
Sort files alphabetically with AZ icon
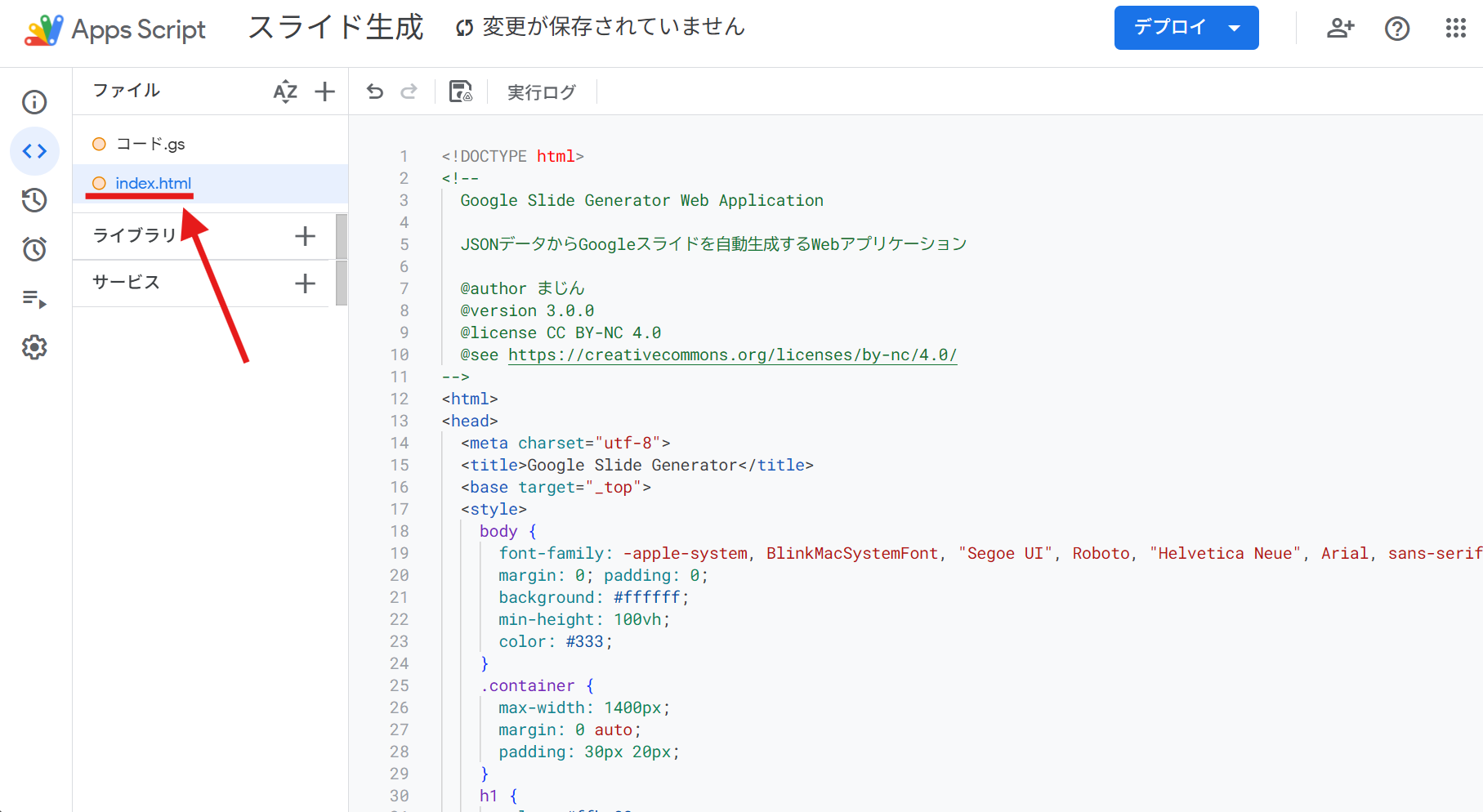pyautogui.click(x=285, y=91)
